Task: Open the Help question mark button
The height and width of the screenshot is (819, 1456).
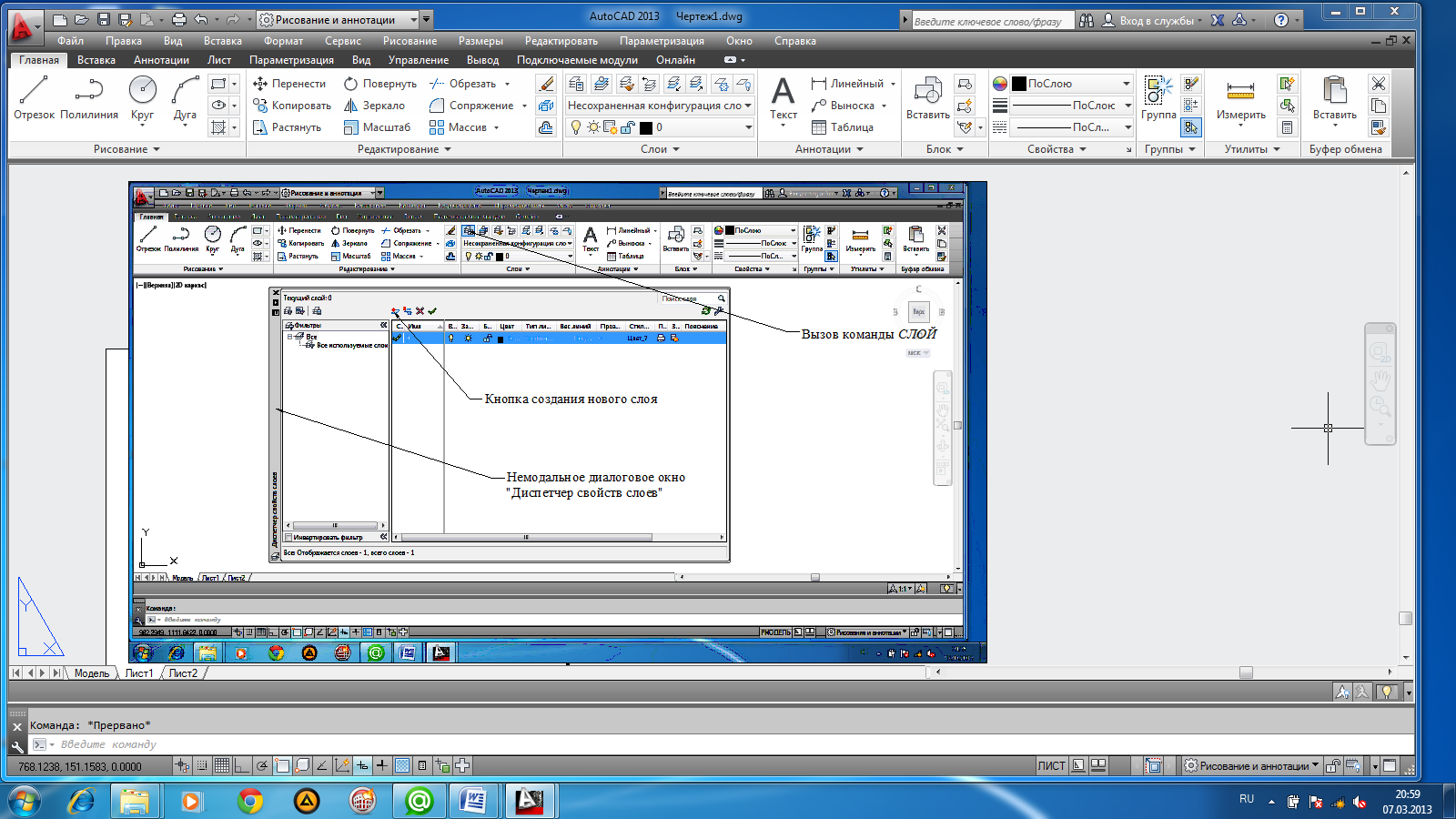Action: click(x=1281, y=20)
